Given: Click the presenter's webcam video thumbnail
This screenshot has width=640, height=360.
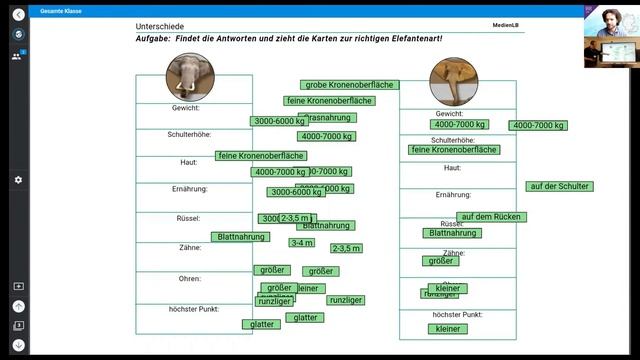Looking at the screenshot, I should tap(612, 21).
